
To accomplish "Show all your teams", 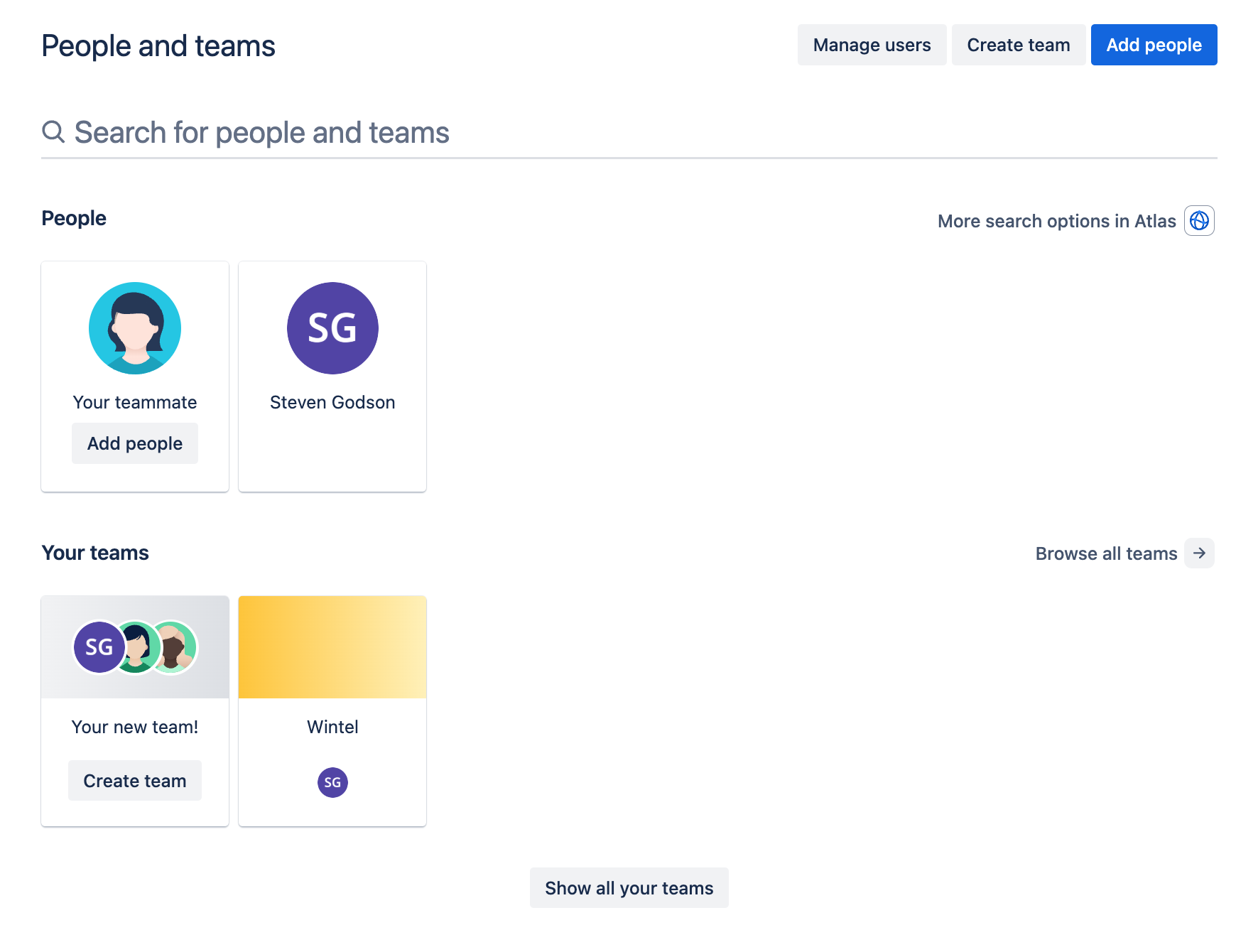I will pos(629,888).
